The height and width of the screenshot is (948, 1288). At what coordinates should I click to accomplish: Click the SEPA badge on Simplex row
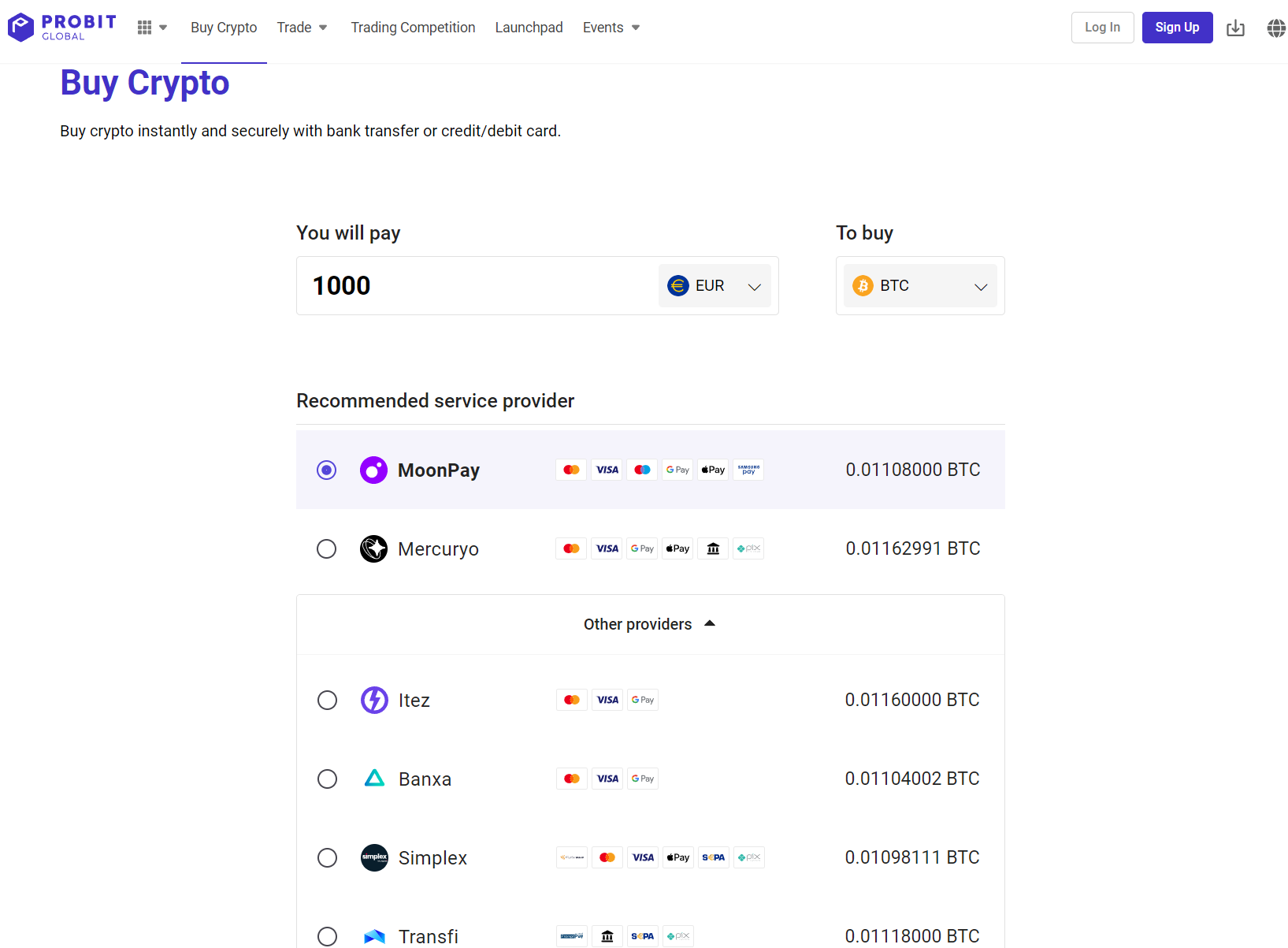[x=713, y=857]
